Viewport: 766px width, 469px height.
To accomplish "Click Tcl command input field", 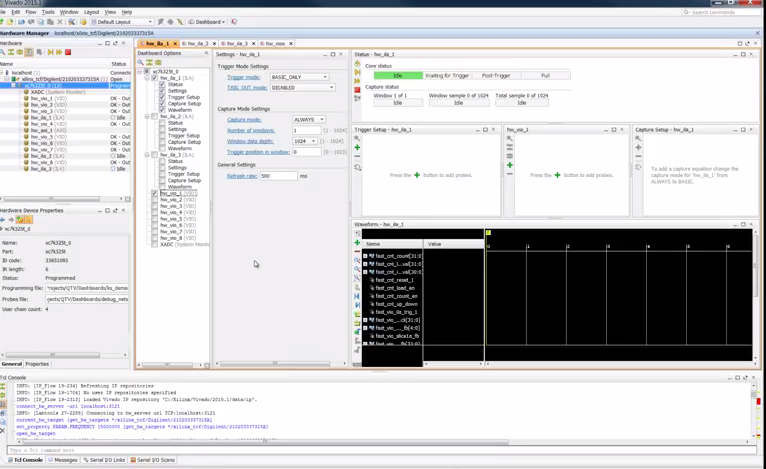I will [x=382, y=450].
